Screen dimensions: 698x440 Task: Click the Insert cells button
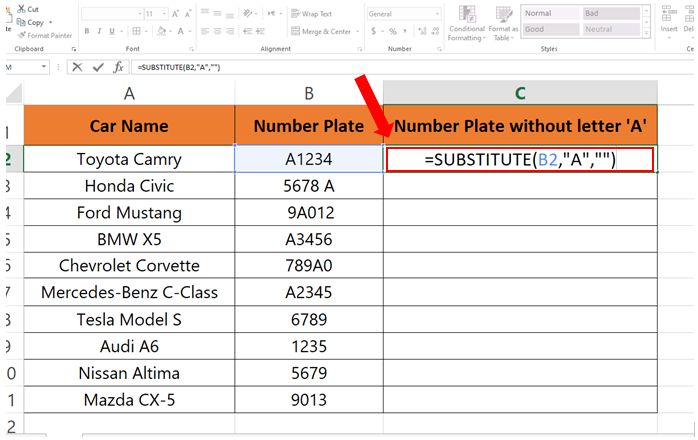coord(669,21)
